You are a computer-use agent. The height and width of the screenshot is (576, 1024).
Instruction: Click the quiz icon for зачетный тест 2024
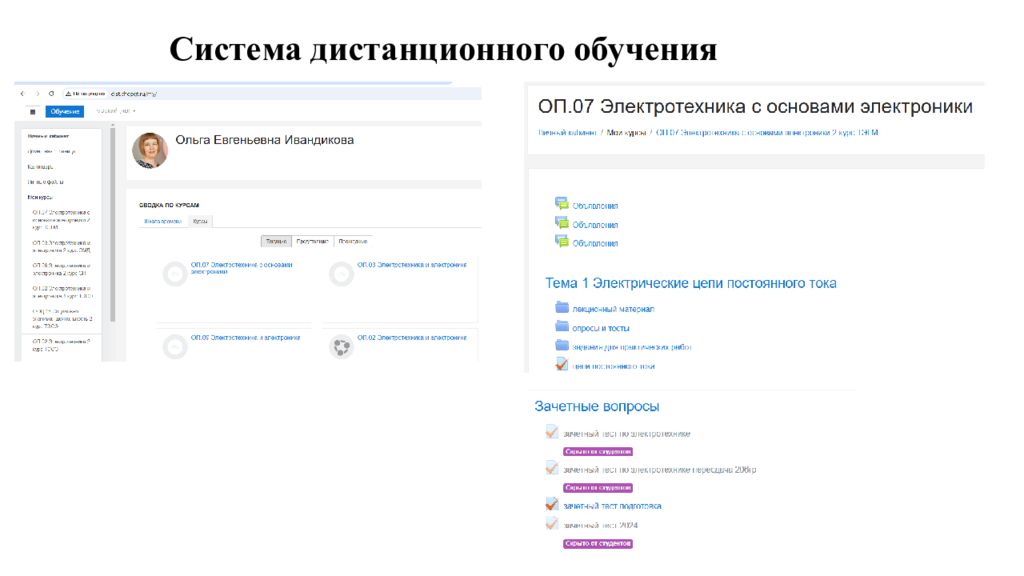click(551, 524)
